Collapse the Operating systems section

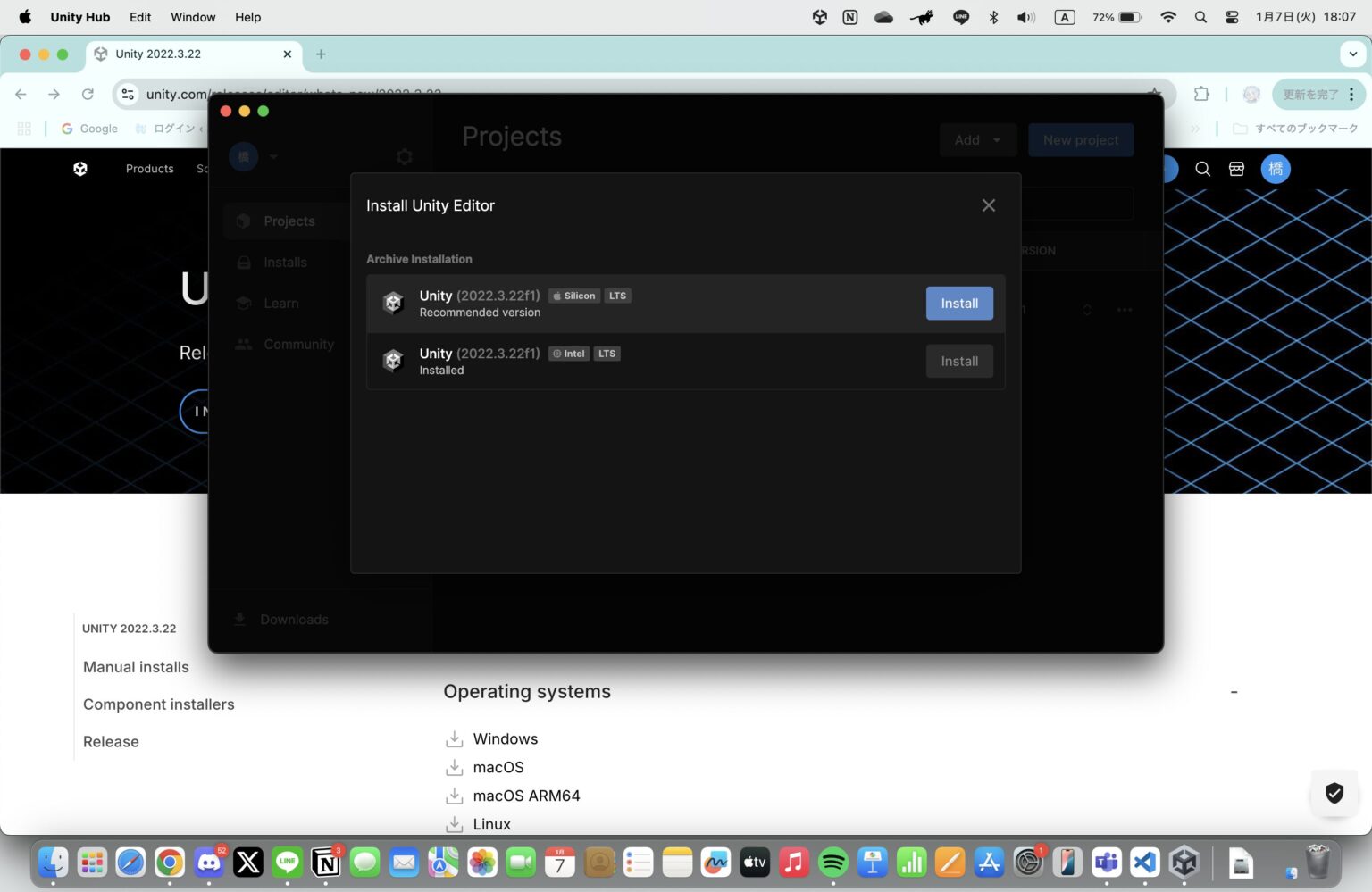pyautogui.click(x=1234, y=692)
